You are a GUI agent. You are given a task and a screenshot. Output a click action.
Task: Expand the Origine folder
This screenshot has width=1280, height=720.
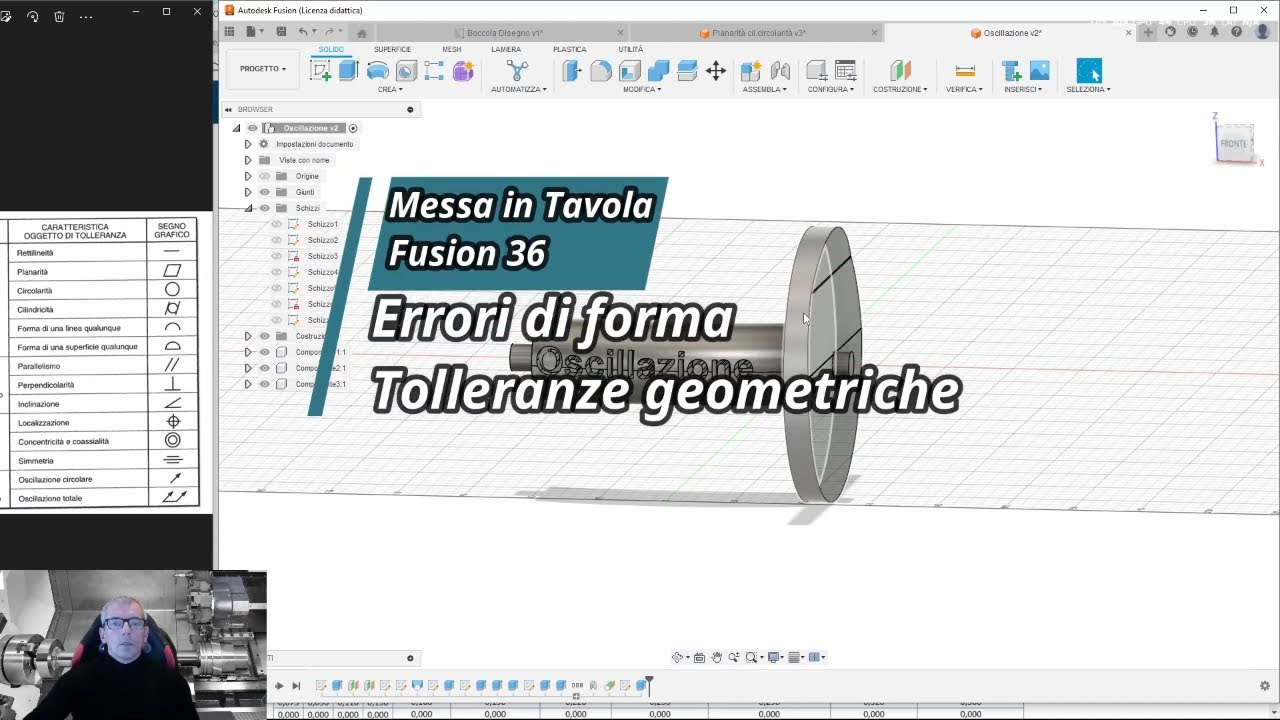[x=248, y=176]
